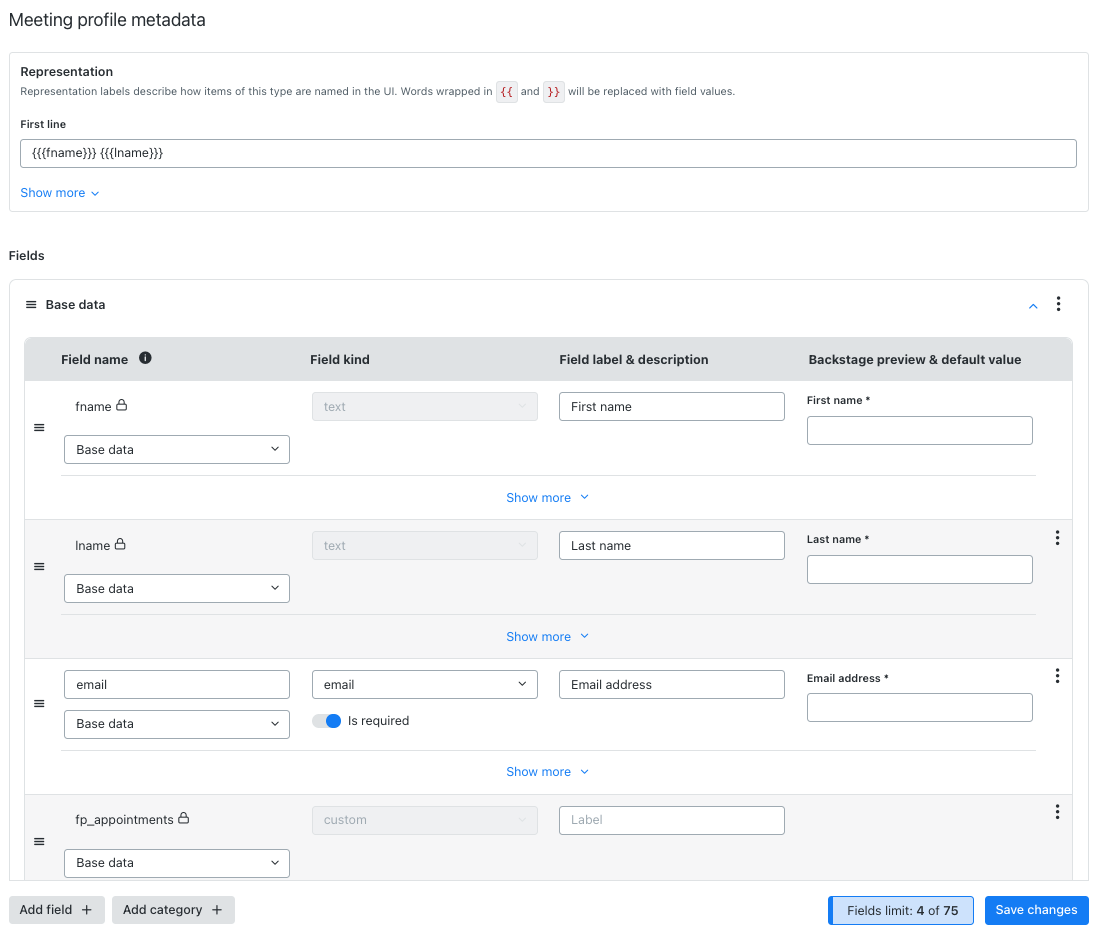
Task: Expand Show more for email field
Action: (548, 772)
